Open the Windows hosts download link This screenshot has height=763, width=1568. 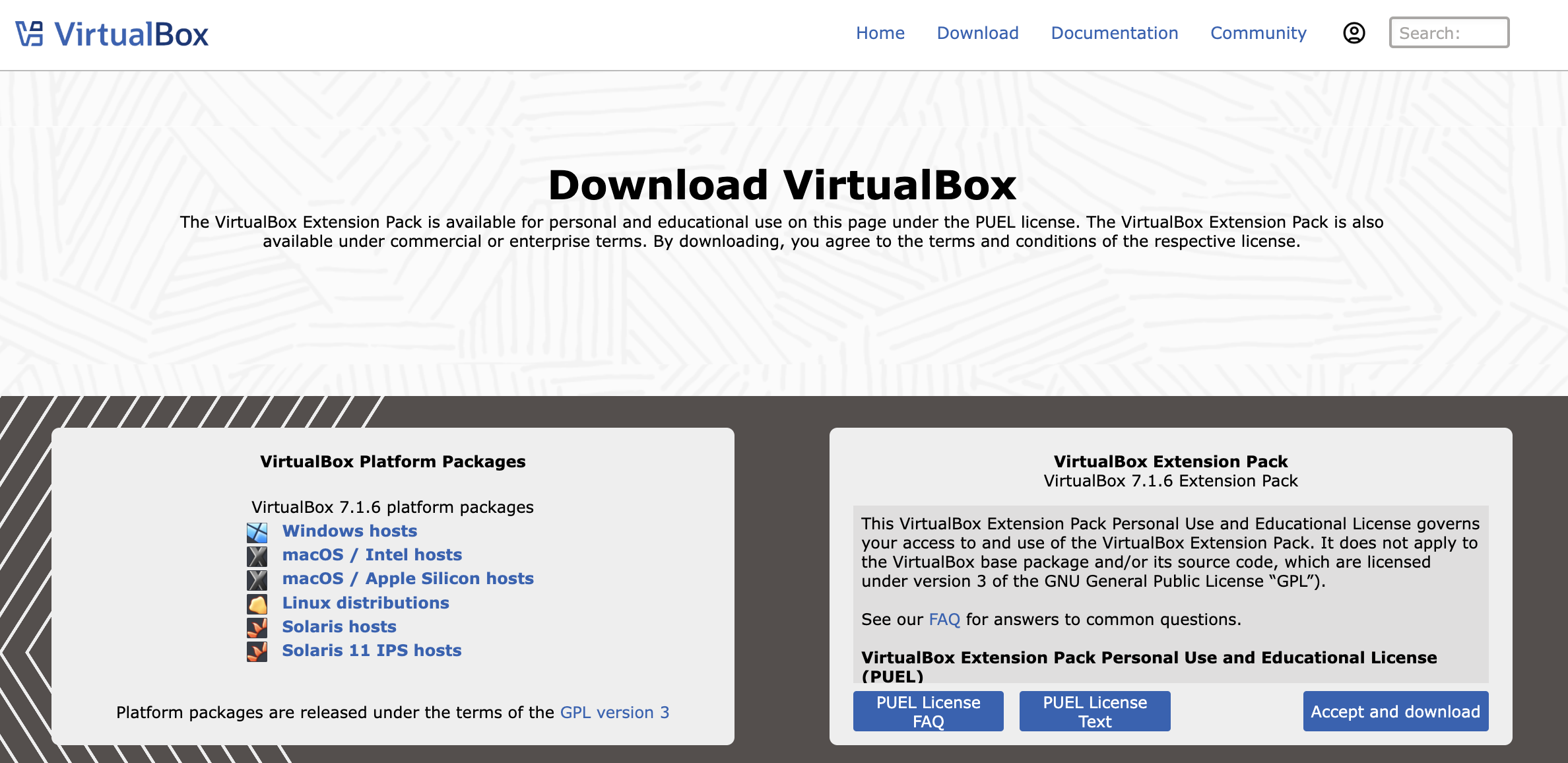point(350,531)
